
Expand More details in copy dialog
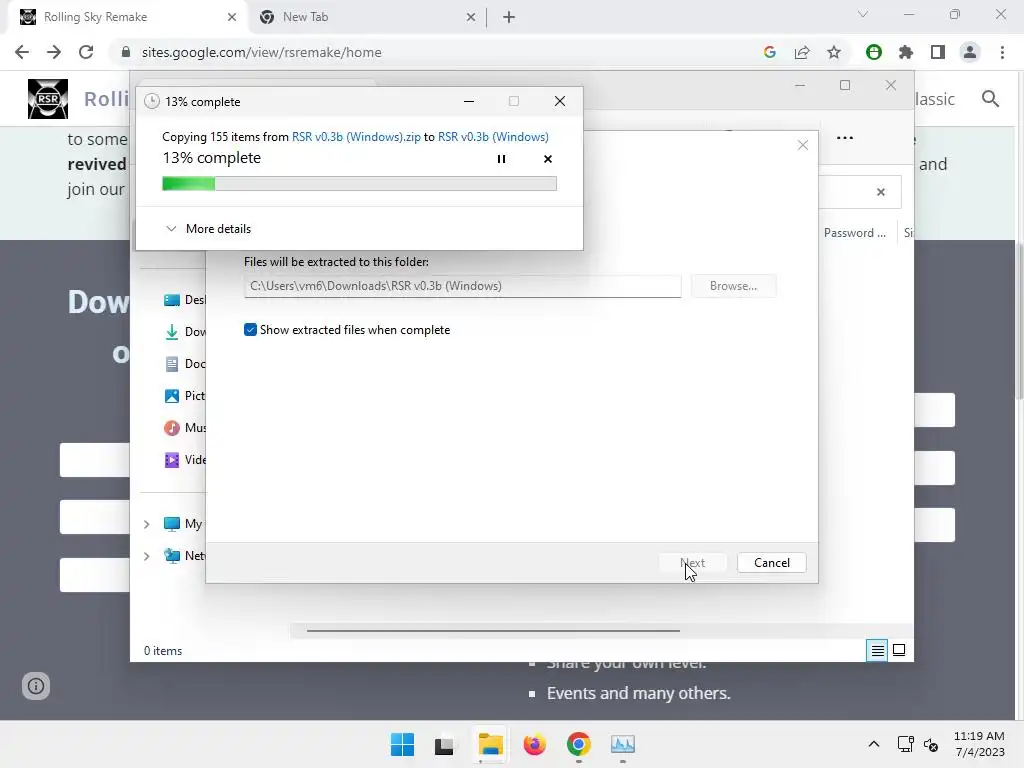click(x=208, y=229)
